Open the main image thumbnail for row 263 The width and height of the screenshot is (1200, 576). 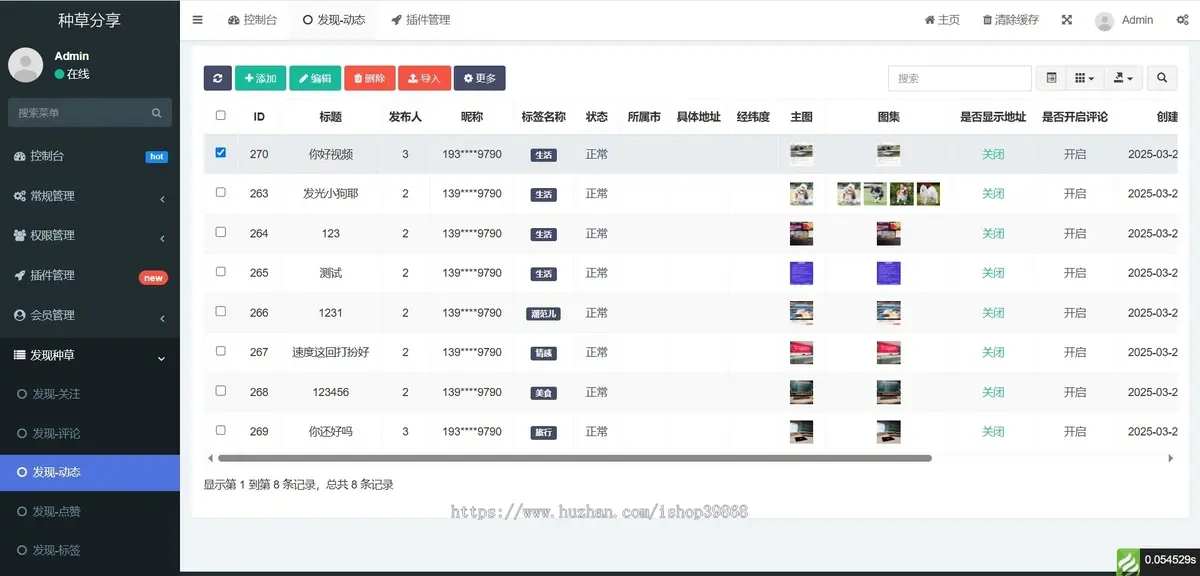tap(801, 193)
